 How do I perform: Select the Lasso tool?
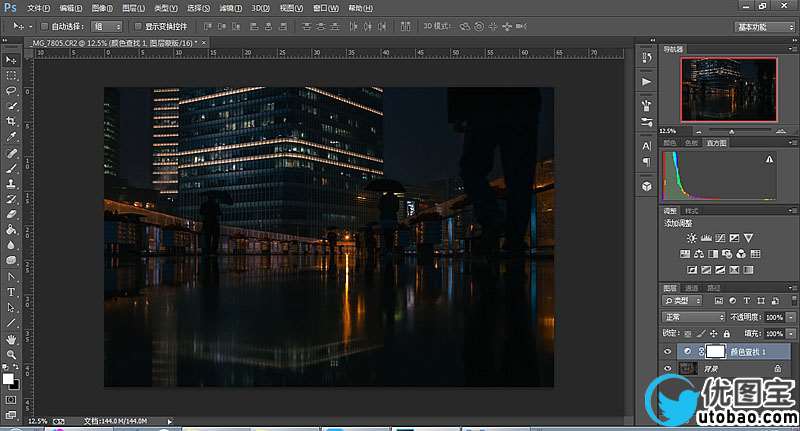click(11, 91)
